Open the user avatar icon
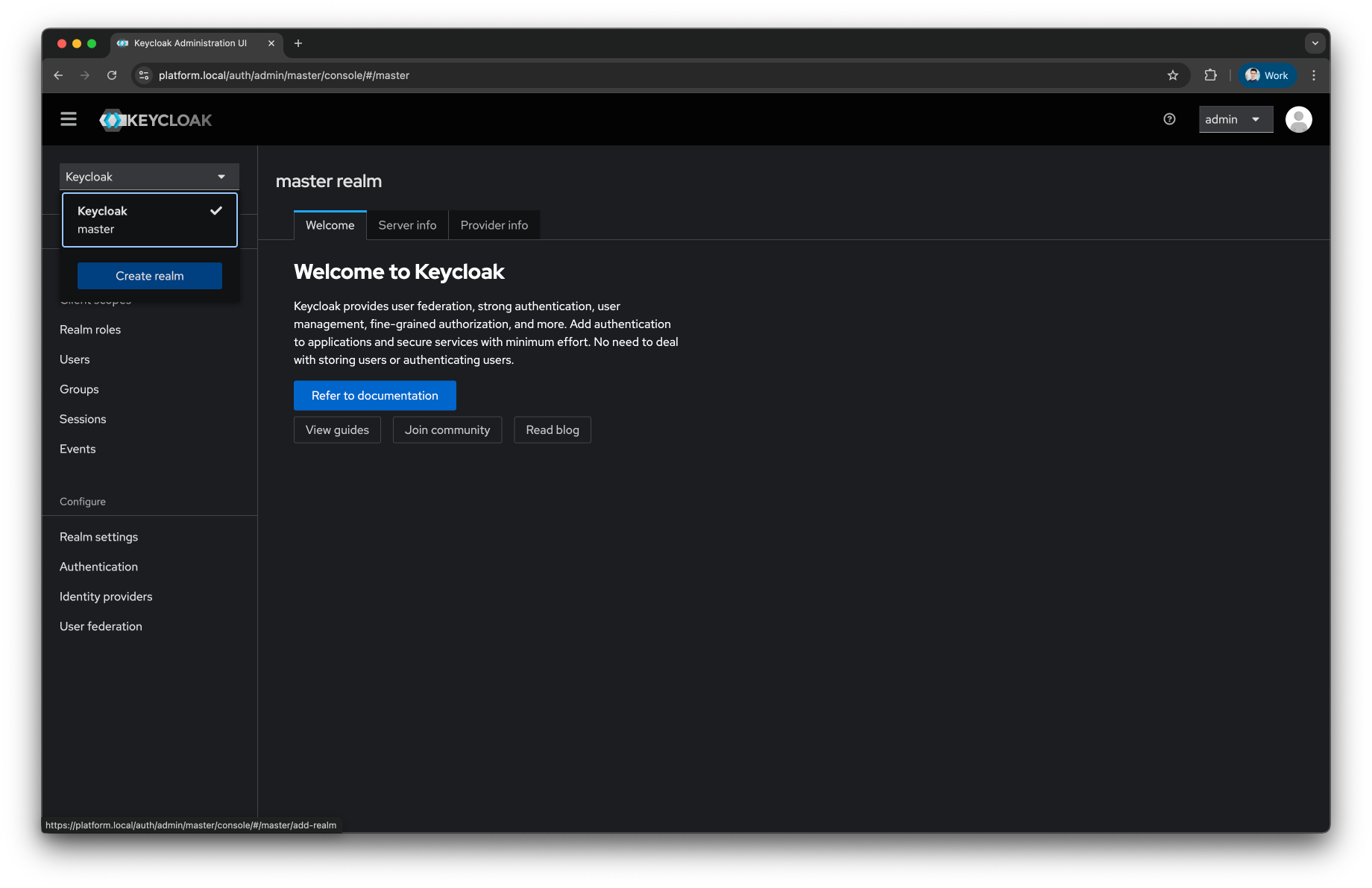Image resolution: width=1372 pixels, height=888 pixels. [x=1298, y=119]
